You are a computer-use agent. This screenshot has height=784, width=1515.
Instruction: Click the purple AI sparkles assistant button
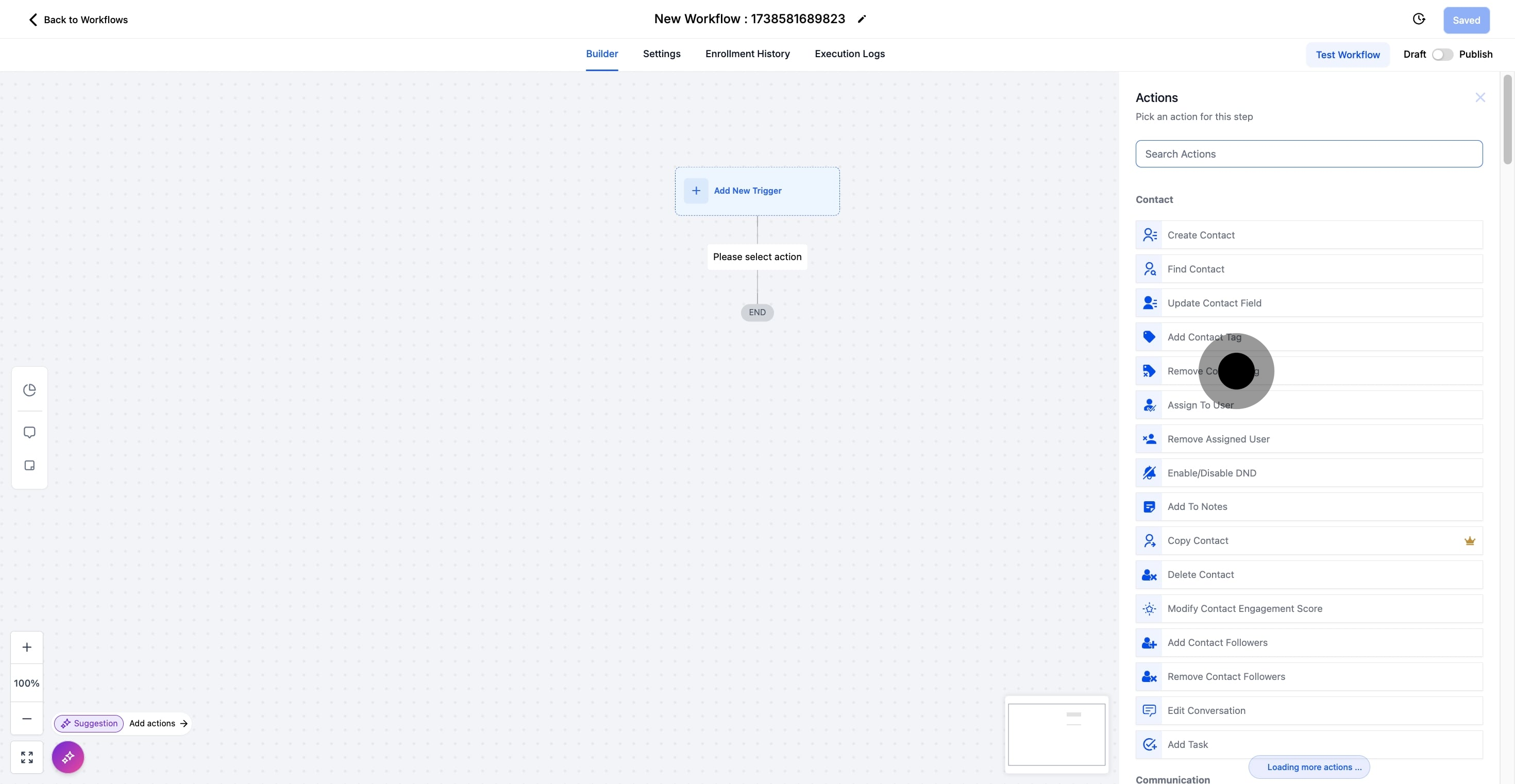pos(68,757)
